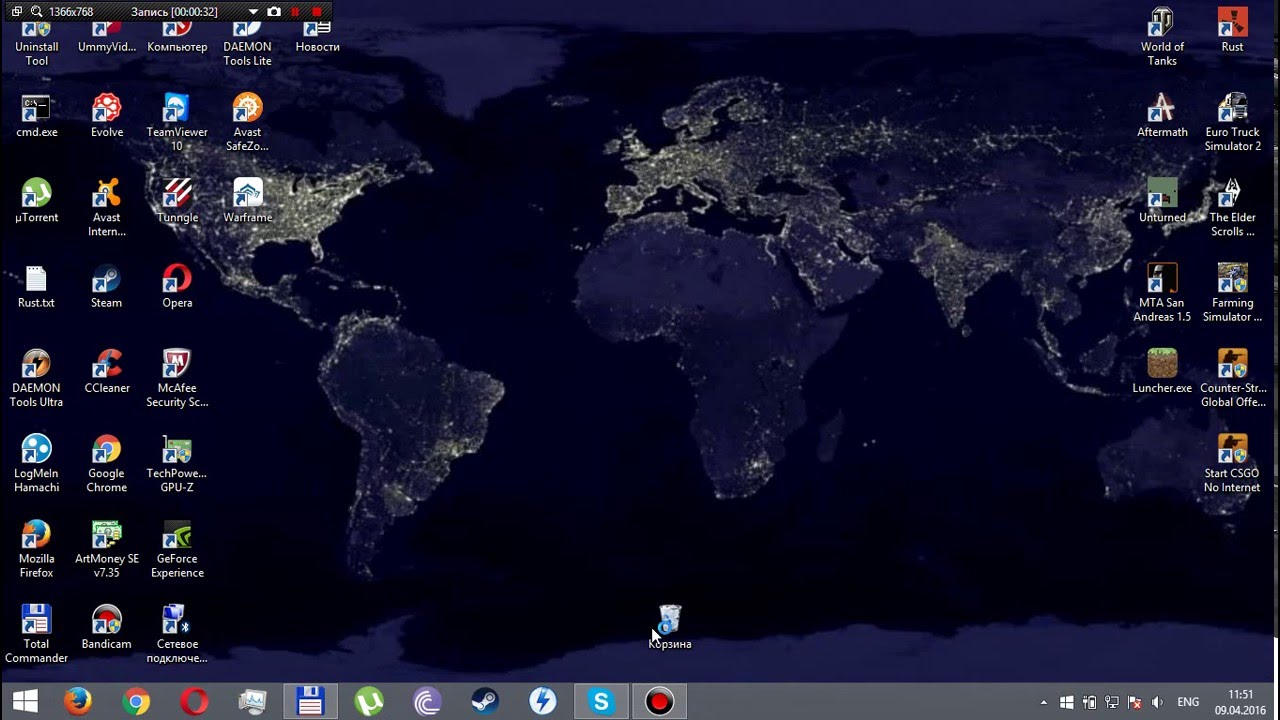Open the Aftermath desktop shortcut
The width and height of the screenshot is (1280, 720).
point(1162,116)
